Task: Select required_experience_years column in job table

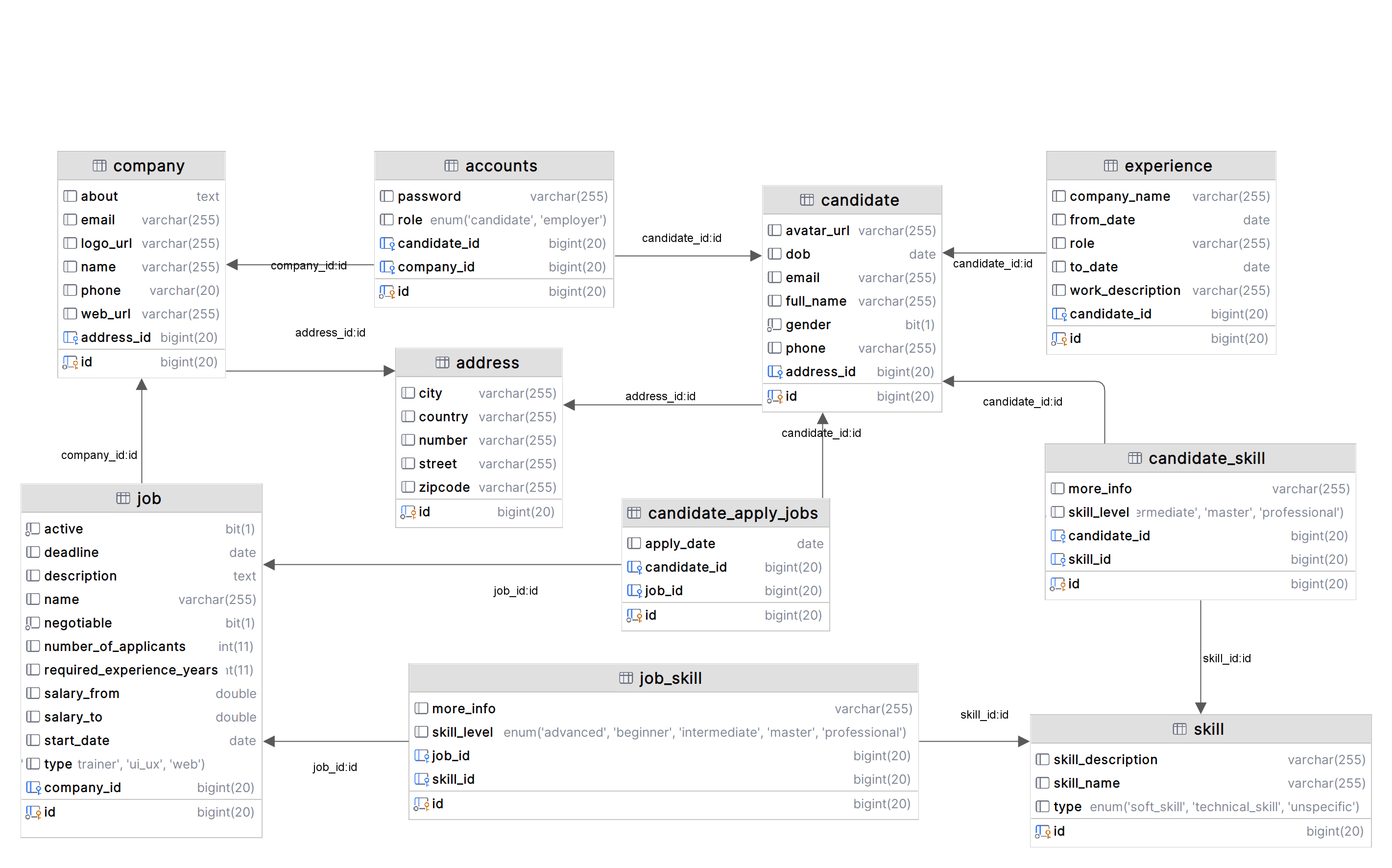Action: [141, 670]
